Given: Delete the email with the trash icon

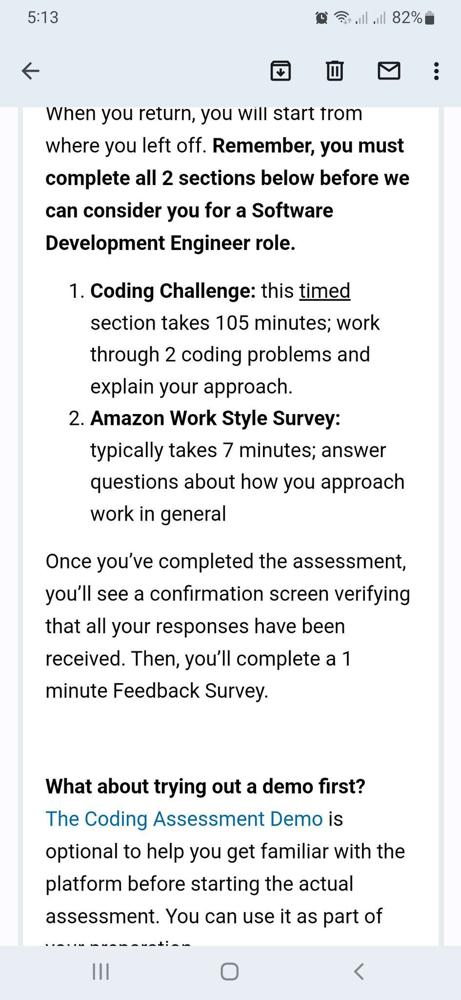Looking at the screenshot, I should coord(335,71).
